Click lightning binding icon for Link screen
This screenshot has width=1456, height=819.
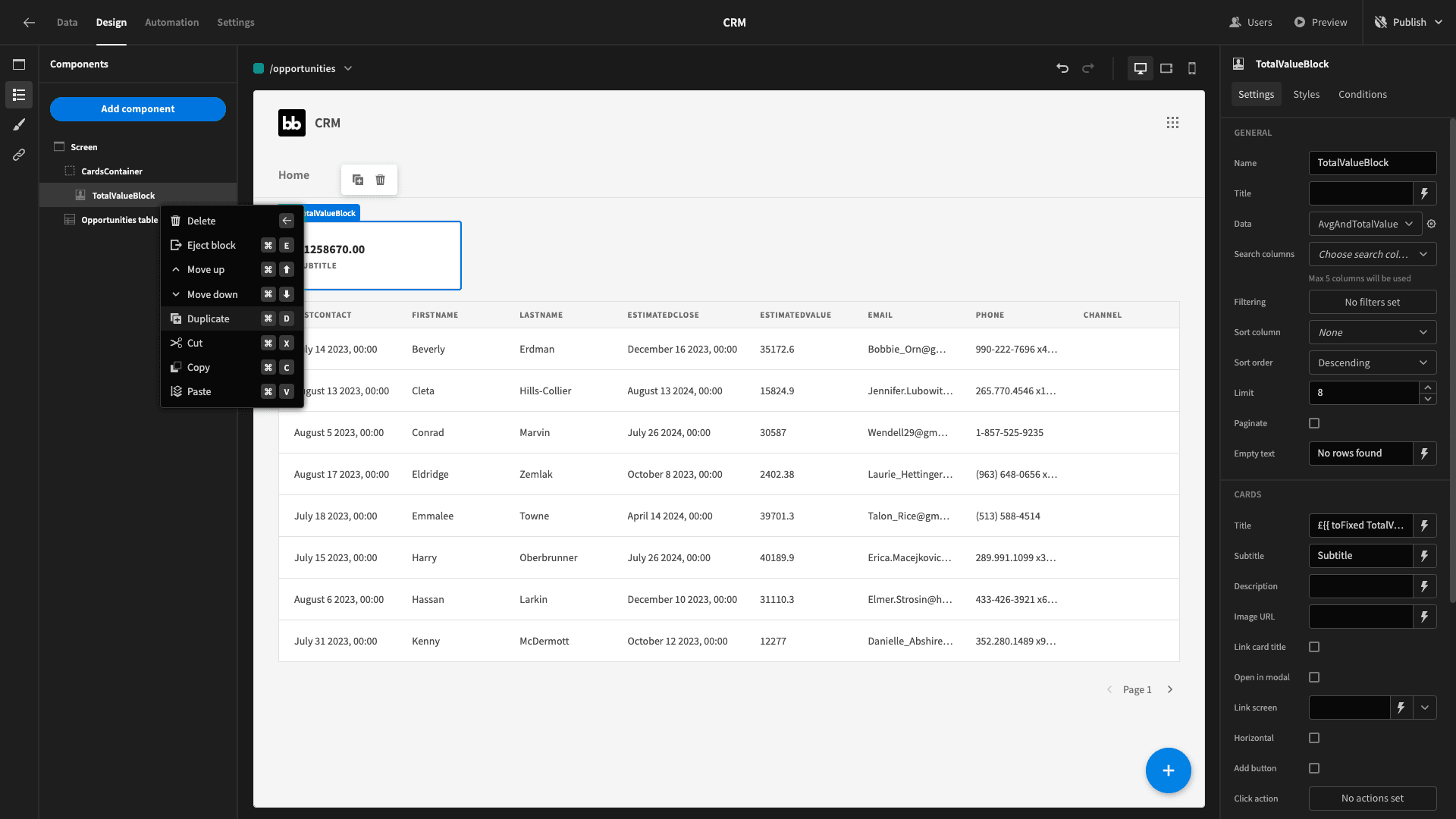(1401, 708)
